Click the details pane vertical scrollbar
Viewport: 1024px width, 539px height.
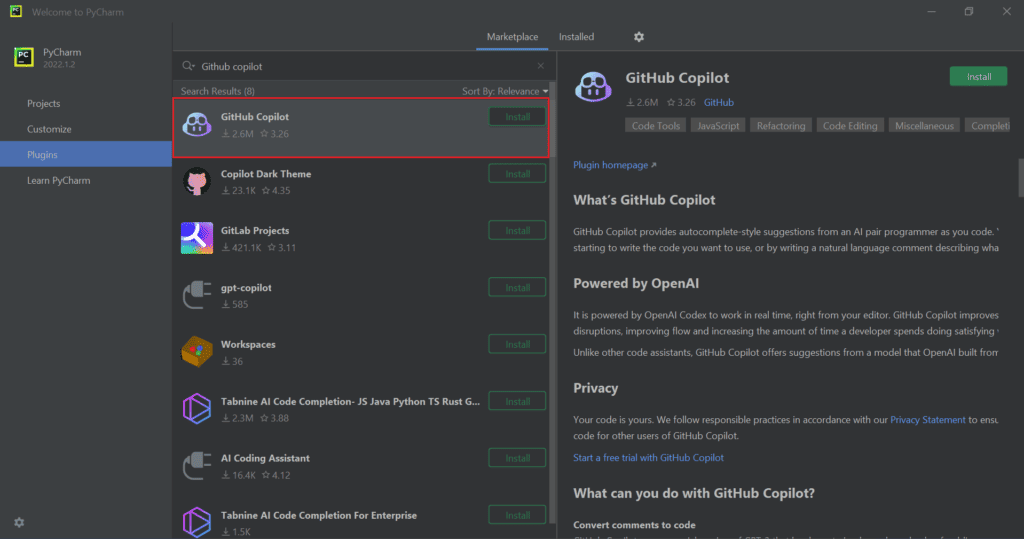[1021, 177]
